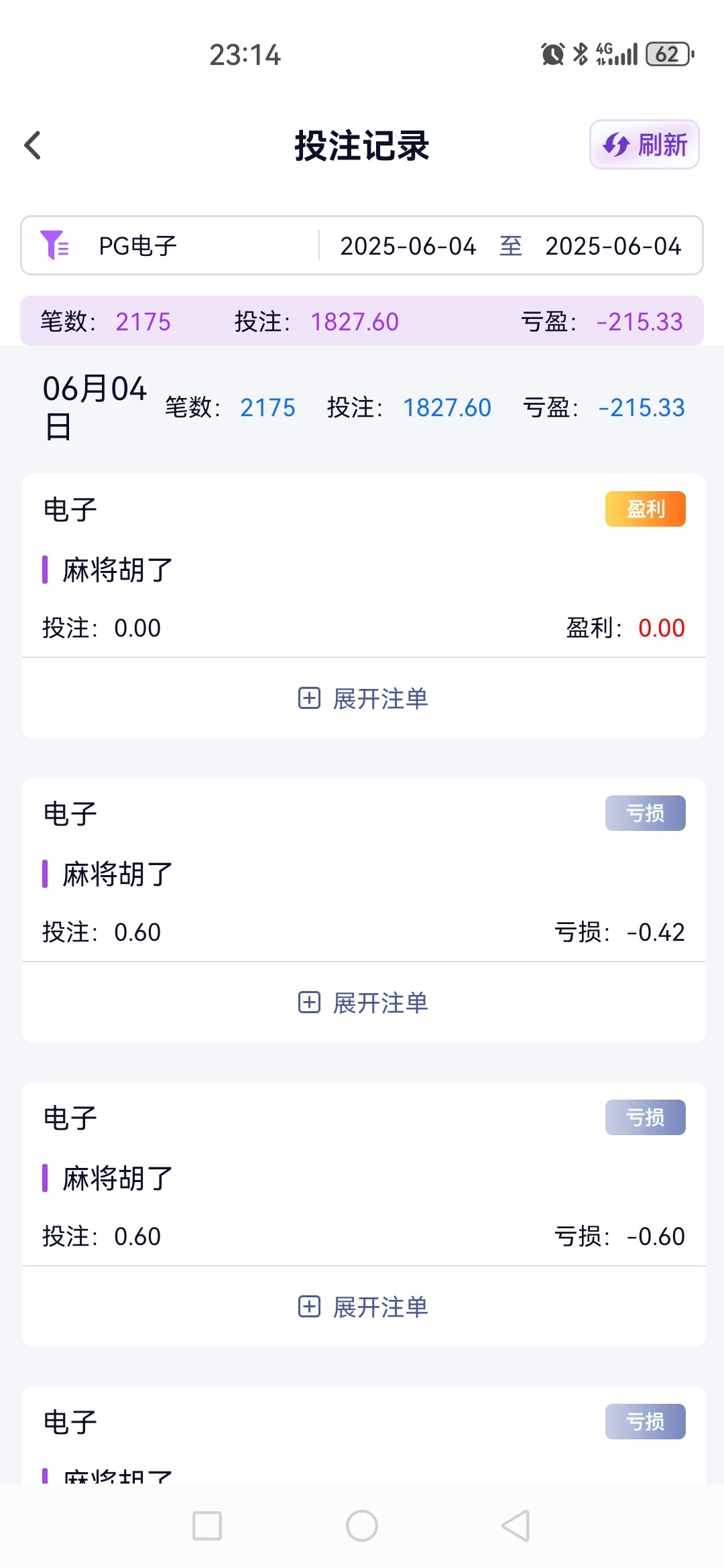The image size is (724, 1568).
Task: Expand bet slips for the 盈利 record
Action: click(363, 699)
